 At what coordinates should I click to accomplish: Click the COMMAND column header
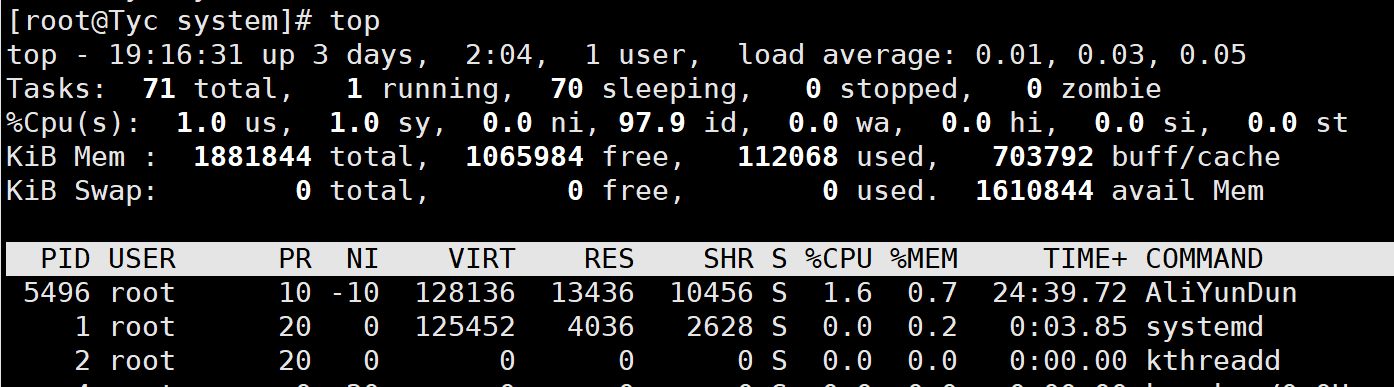[1204, 259]
